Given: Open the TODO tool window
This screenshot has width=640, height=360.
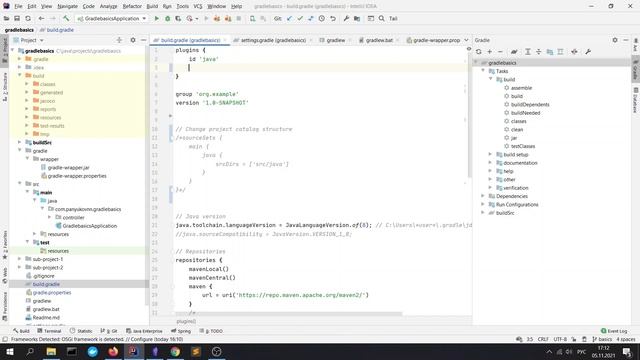Looking at the screenshot, I should [211, 331].
